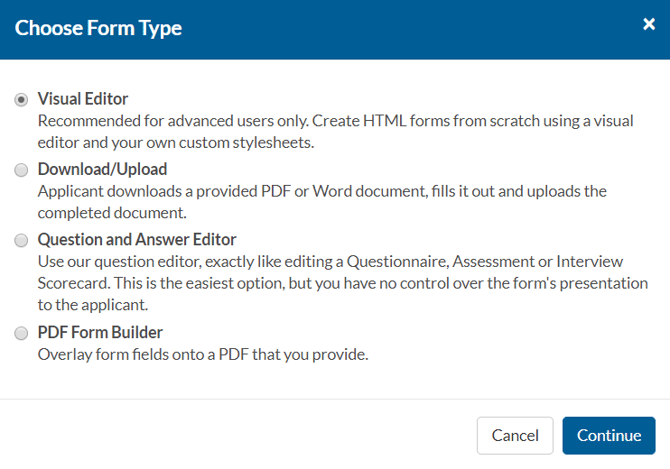Click the PDF Form Builder label text

click(100, 332)
